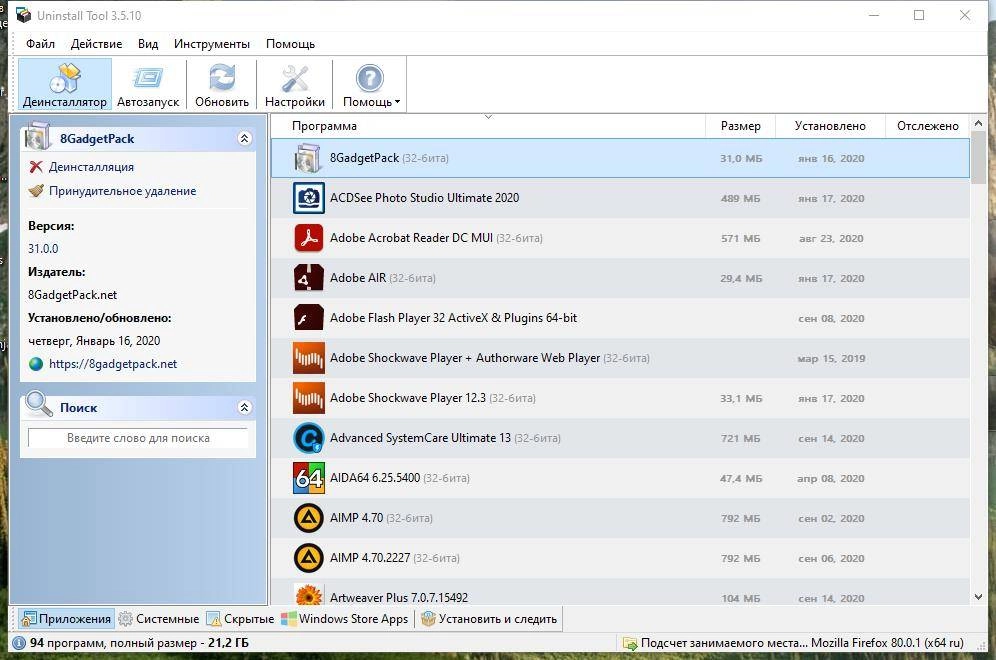Open the Помощь toolbar dropdown
The width and height of the screenshot is (996, 660).
coord(371,84)
